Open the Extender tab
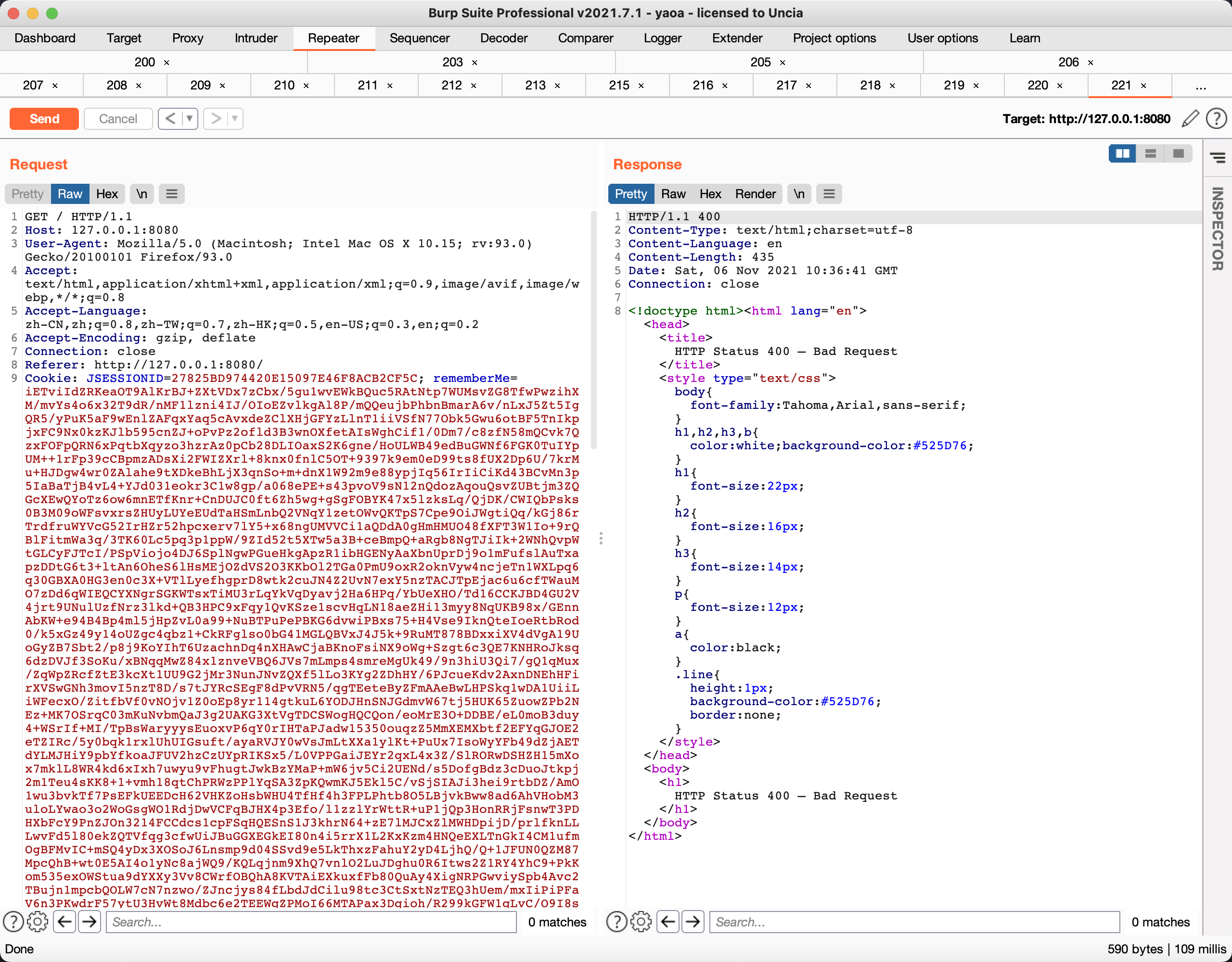 (737, 38)
